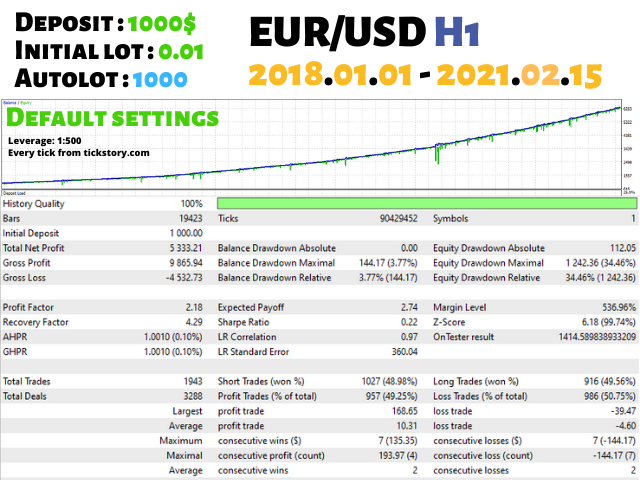The height and width of the screenshot is (480, 640).
Task: Click the 'AHPR' label
Action: (15, 337)
